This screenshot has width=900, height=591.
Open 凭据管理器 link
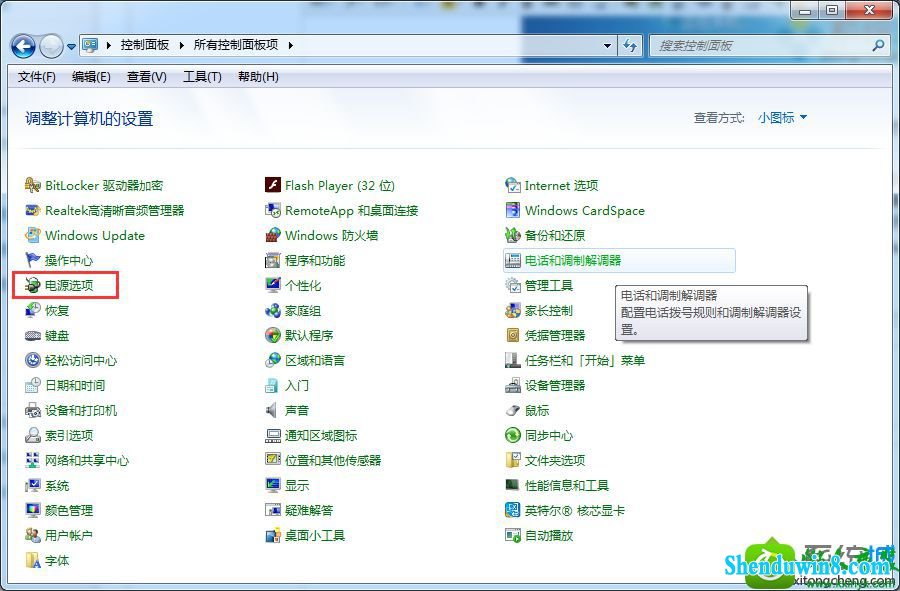point(554,336)
